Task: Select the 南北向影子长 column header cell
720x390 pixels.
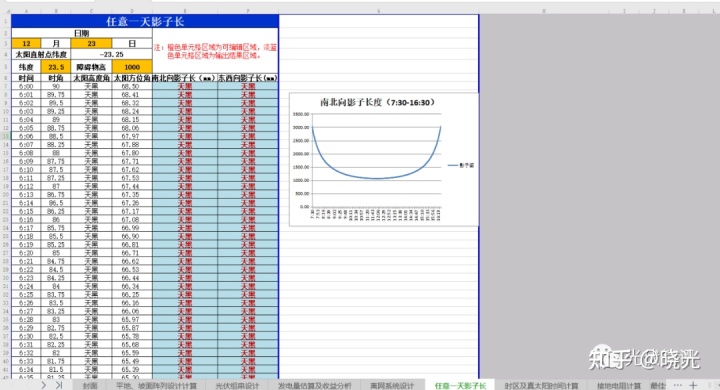Action: [185, 78]
